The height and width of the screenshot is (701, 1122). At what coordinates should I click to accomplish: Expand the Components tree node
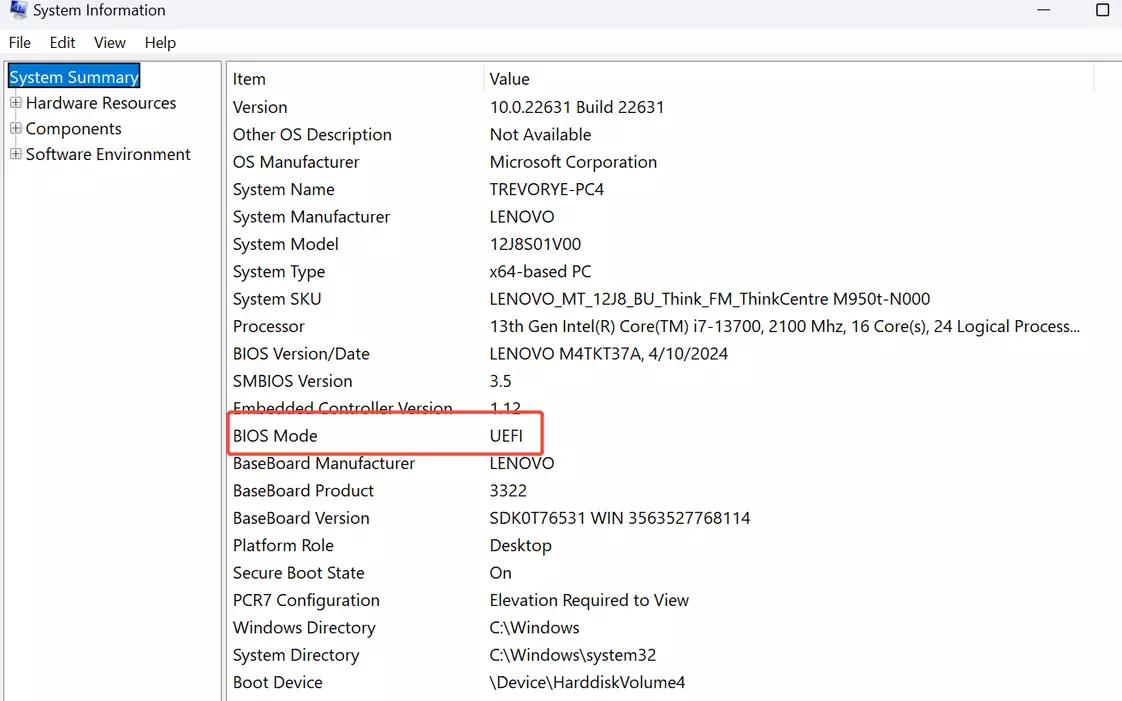point(15,129)
